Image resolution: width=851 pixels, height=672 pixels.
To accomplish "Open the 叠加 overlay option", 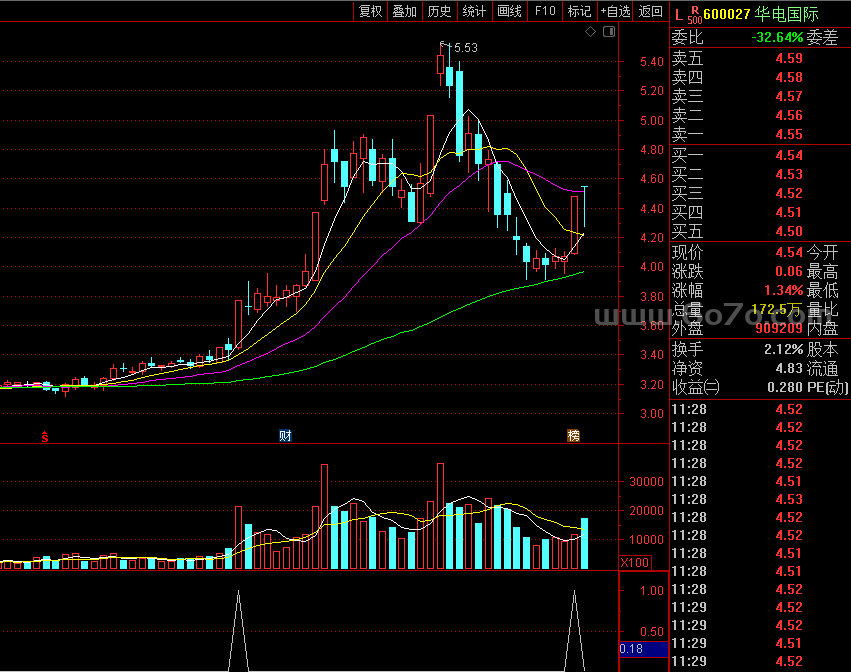I will [x=405, y=11].
